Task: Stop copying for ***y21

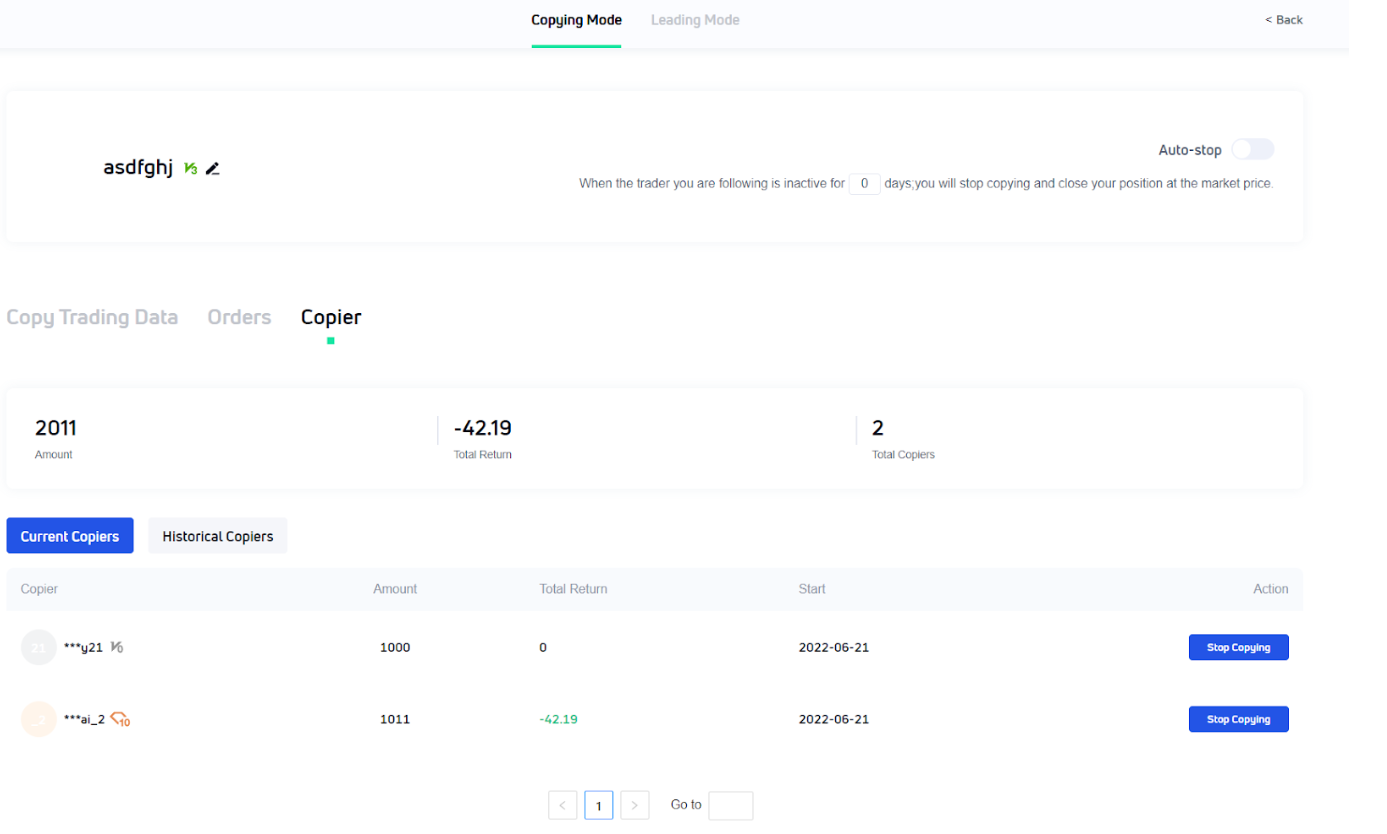Action: [x=1238, y=647]
